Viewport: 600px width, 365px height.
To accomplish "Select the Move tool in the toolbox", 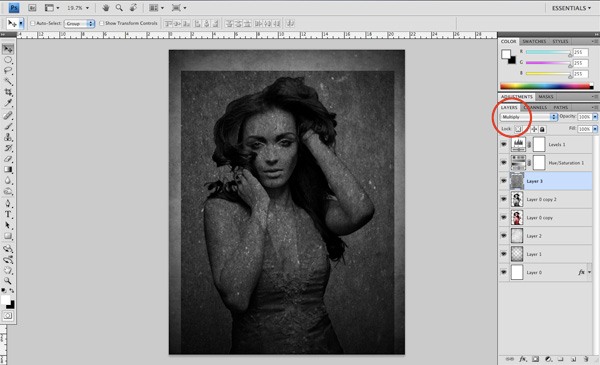I will click(8, 49).
